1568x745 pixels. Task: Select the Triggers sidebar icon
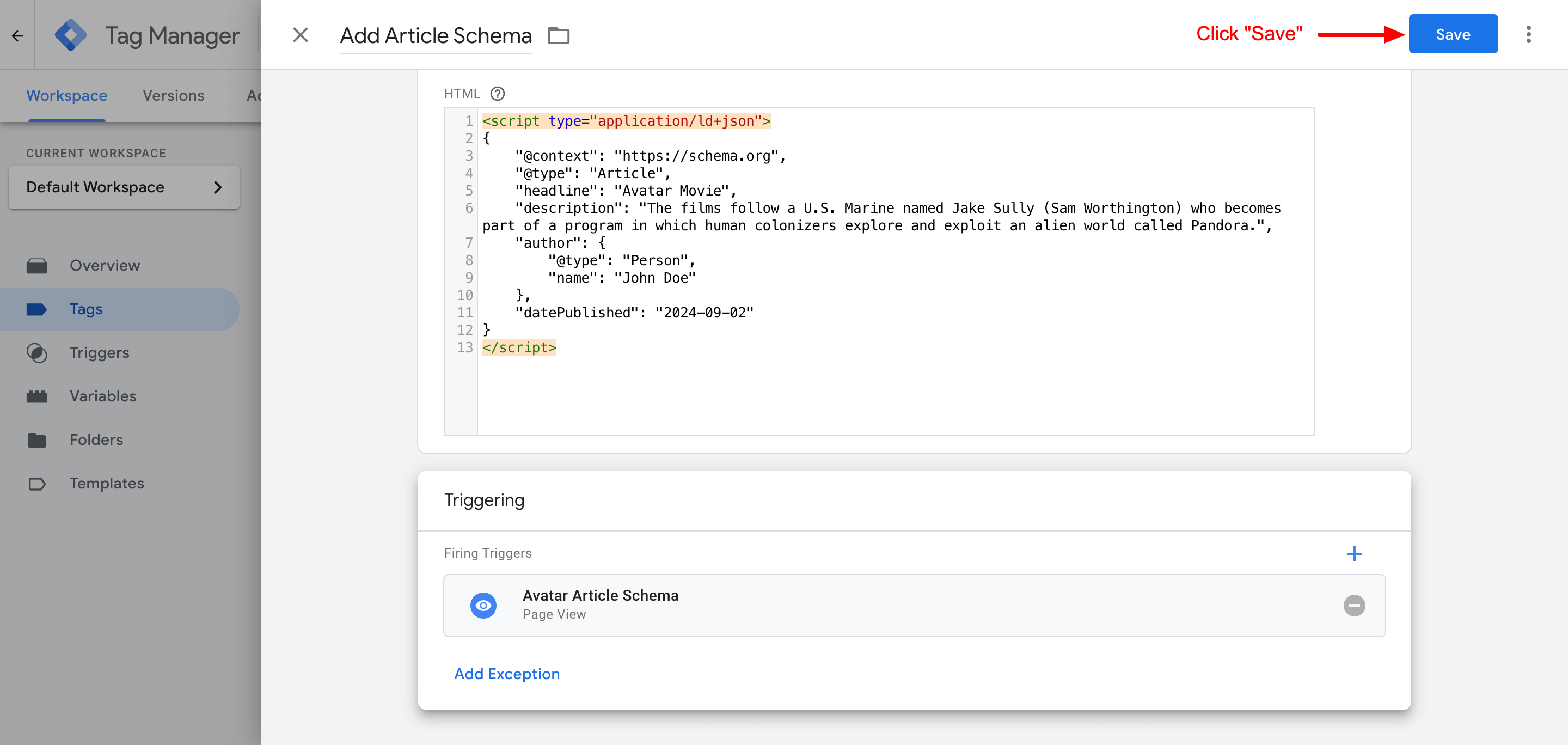37,352
